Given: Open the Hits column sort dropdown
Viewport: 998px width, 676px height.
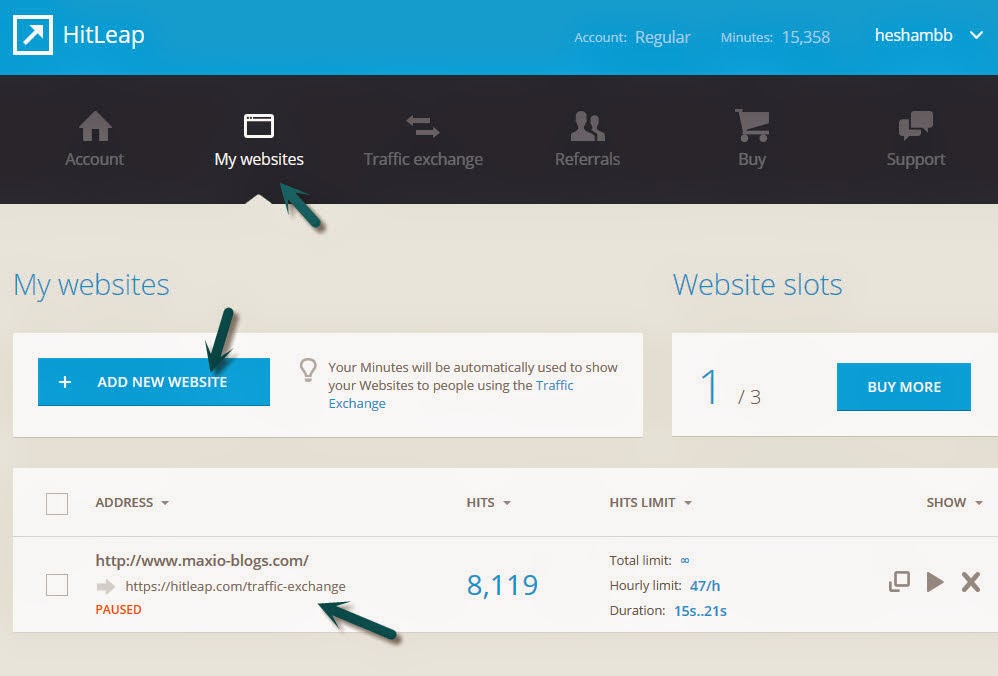Looking at the screenshot, I should coord(507,503).
